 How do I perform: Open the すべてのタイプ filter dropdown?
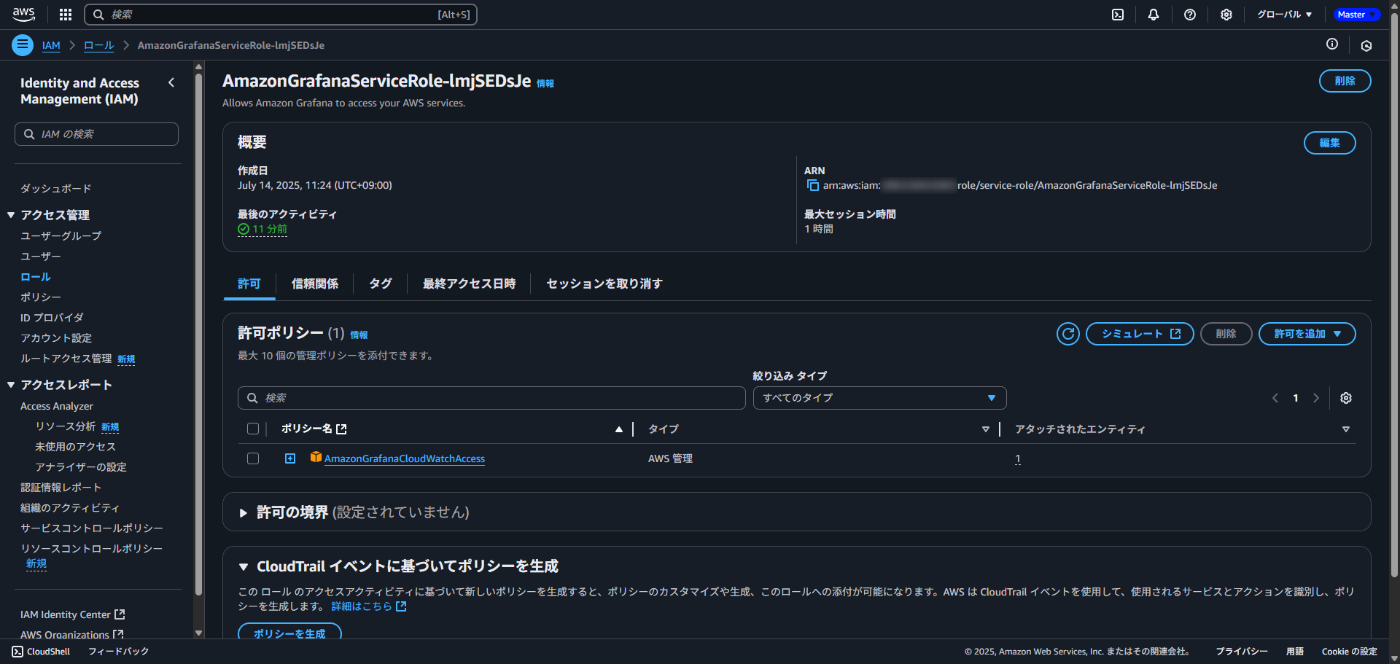(879, 398)
